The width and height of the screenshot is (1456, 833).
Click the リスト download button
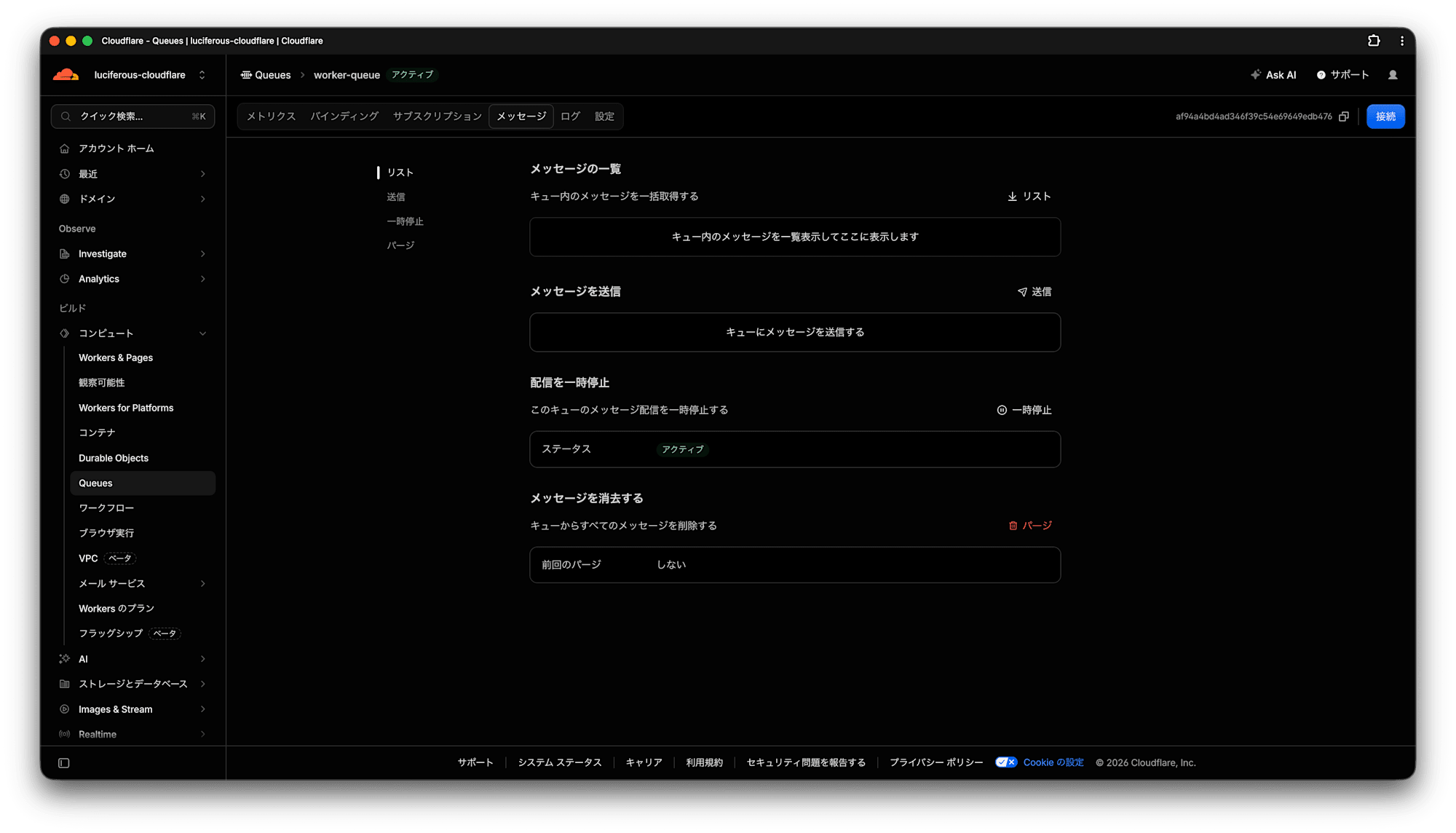point(1029,197)
